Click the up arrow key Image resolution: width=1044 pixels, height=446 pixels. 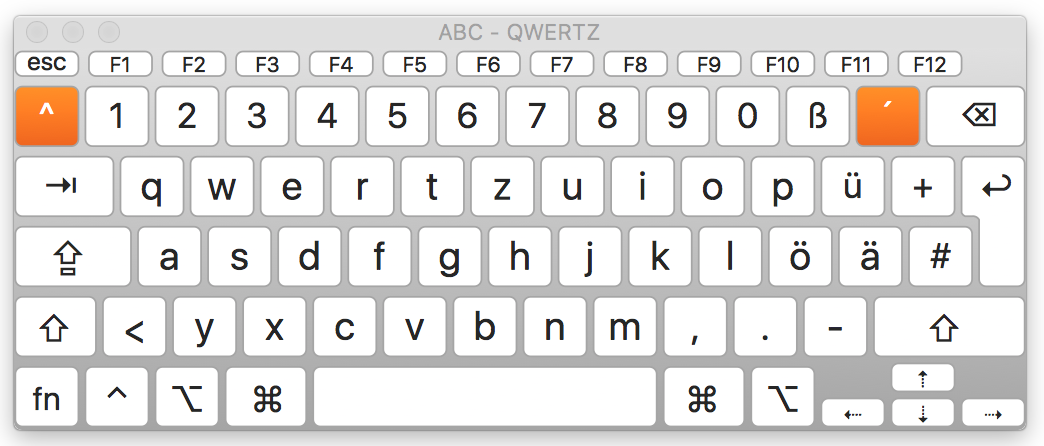(x=923, y=378)
